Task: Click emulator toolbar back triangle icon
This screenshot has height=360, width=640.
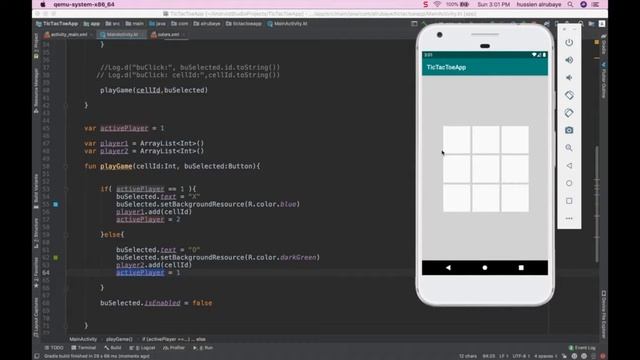Action: [569, 166]
